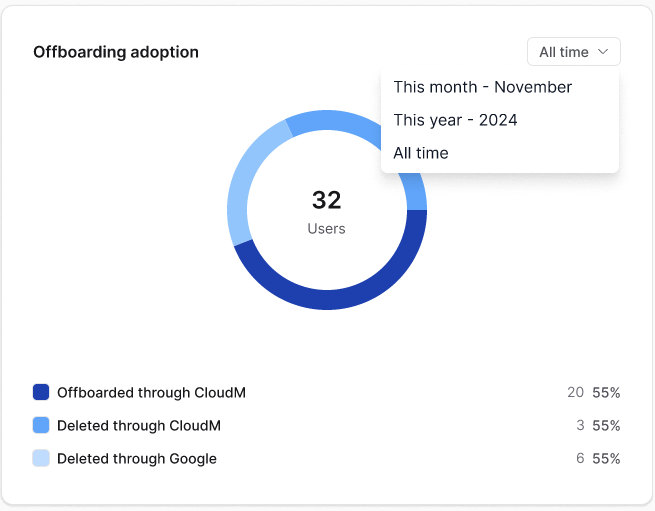Click the Deleted through CloudM legend label
Viewport: 655px width, 511px height.
click(139, 425)
